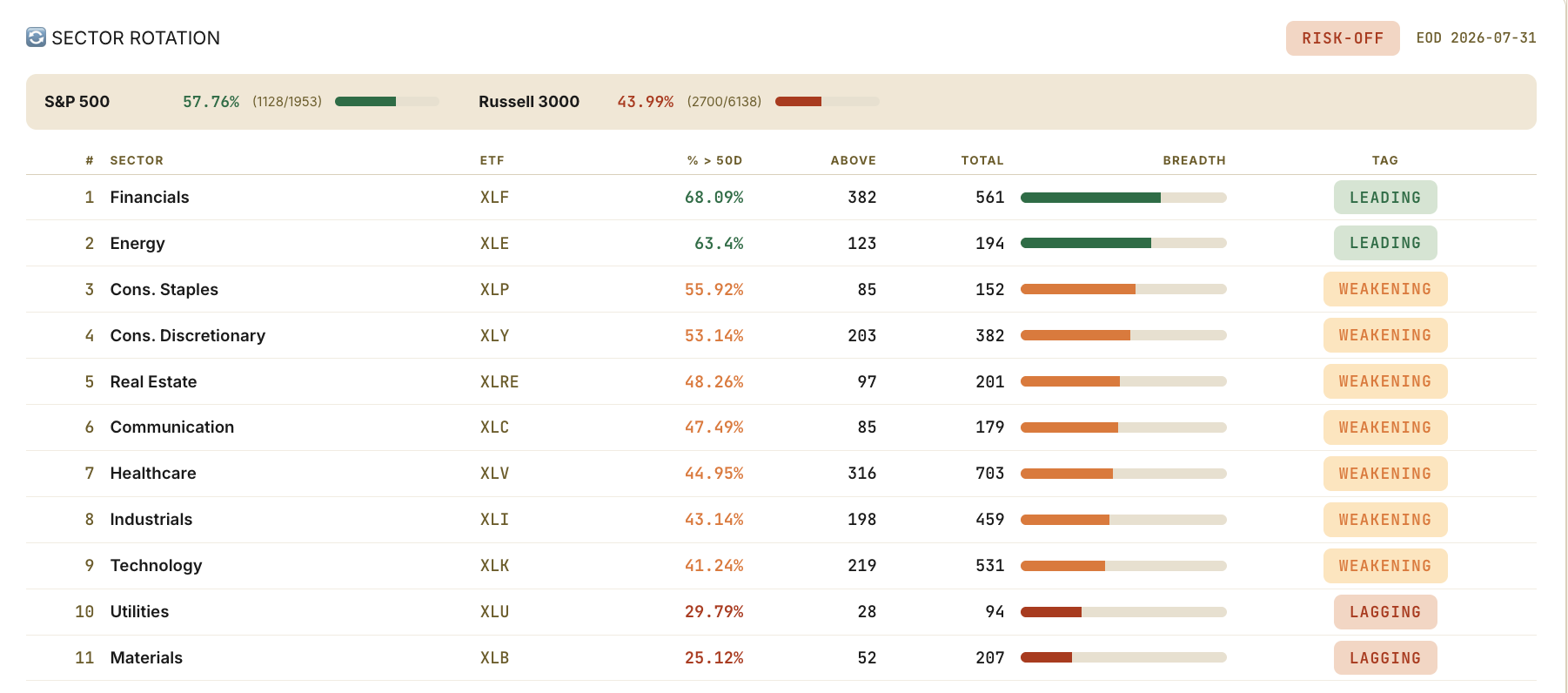Click the Russell 3000 breadth progress bar
This screenshot has width=1568, height=693.
[x=827, y=102]
